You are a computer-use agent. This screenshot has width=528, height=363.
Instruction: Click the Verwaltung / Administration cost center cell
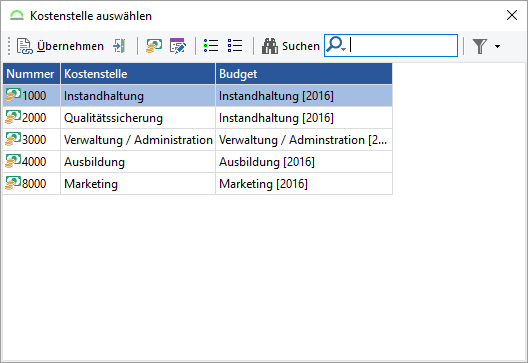[138, 139]
